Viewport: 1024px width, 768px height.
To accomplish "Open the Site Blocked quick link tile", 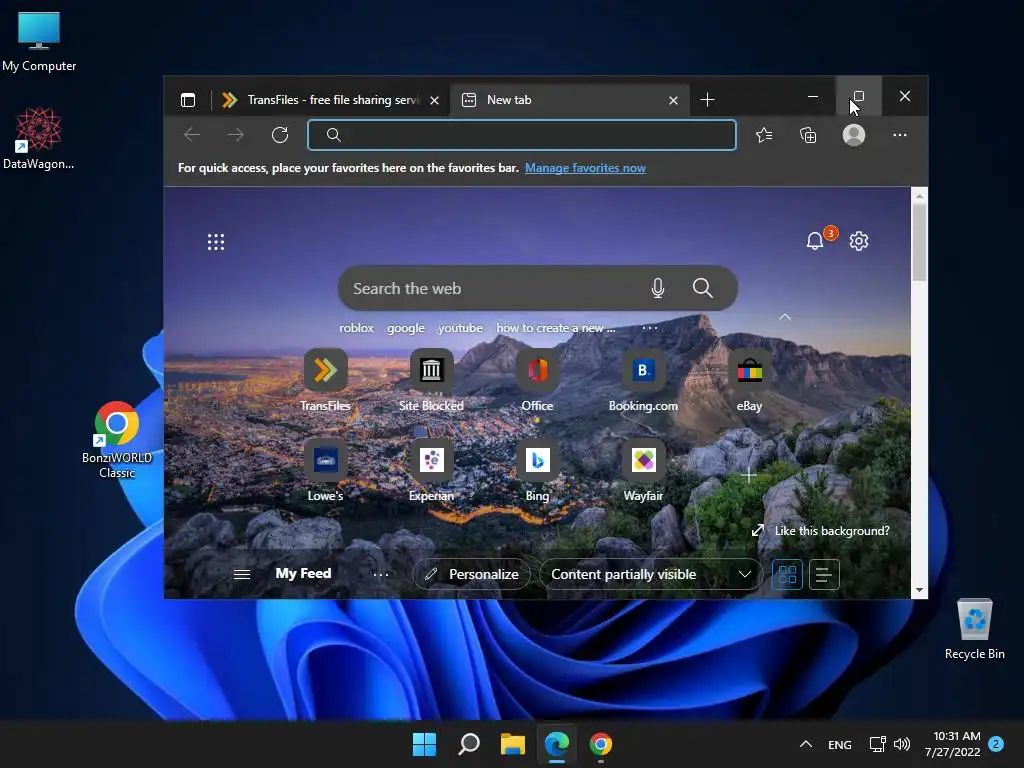I will pyautogui.click(x=431, y=380).
